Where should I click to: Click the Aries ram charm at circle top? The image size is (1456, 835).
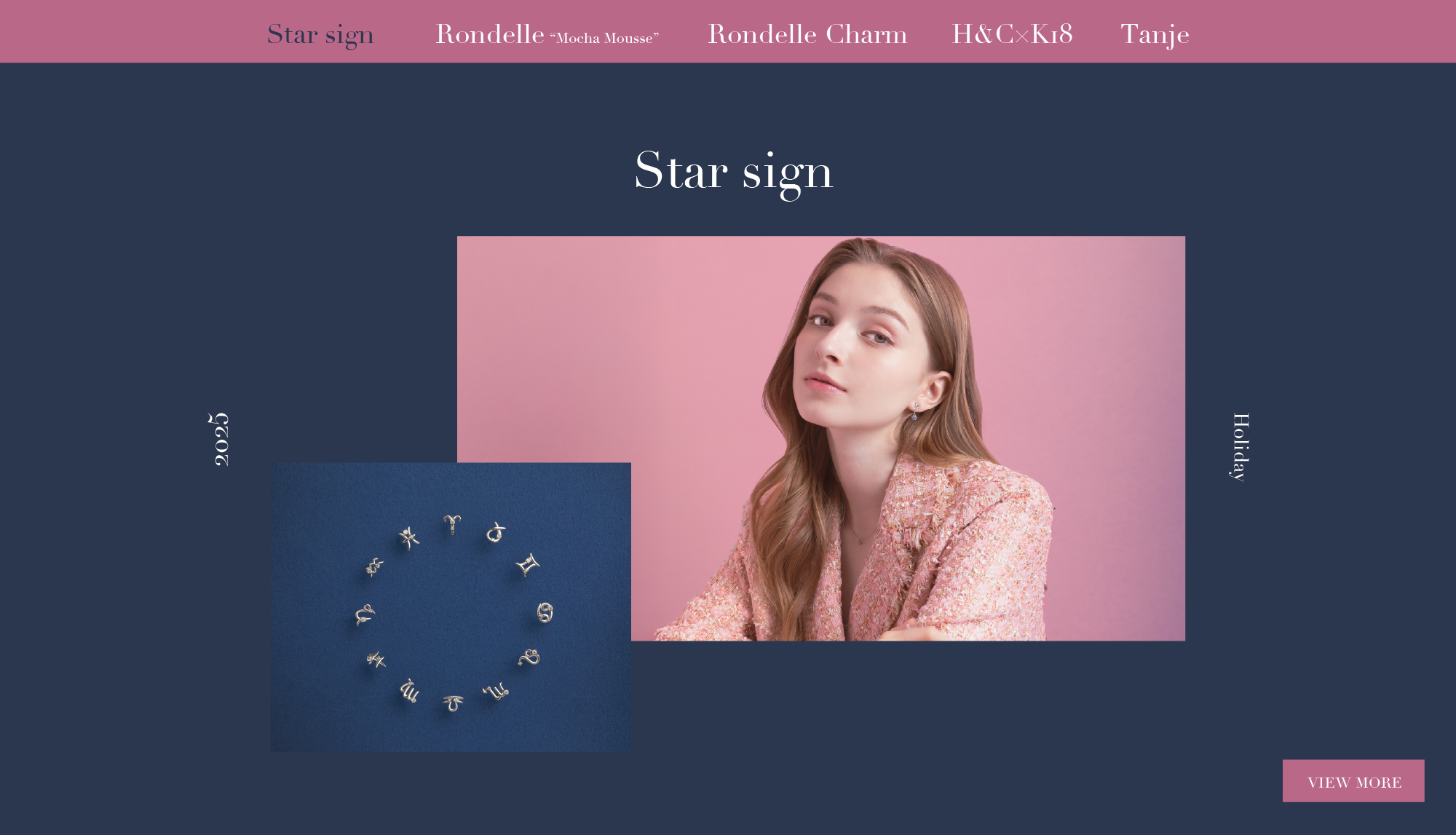click(452, 524)
